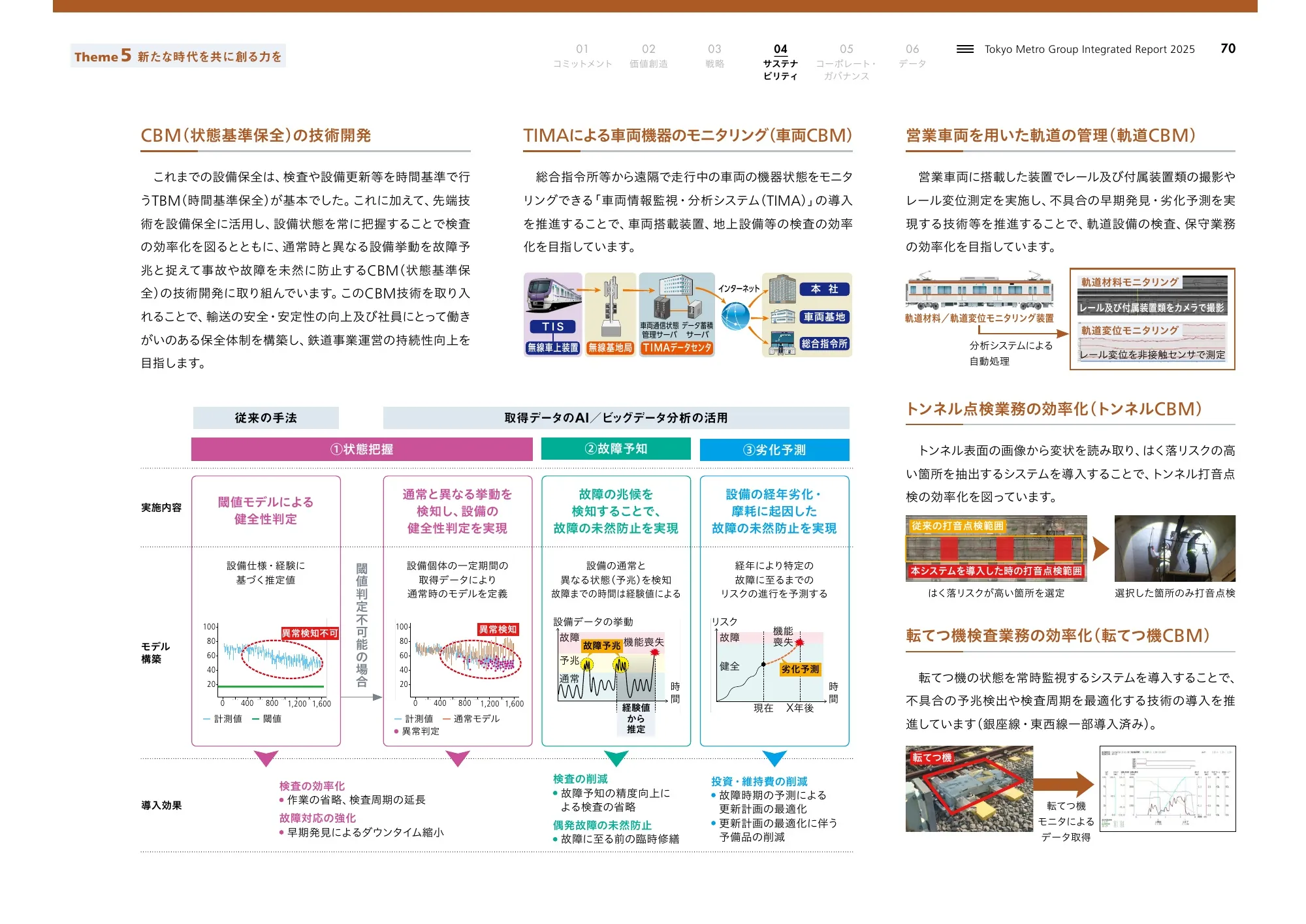Click the Tokyo Metro Group Integrated Report 2025 title

1090,49
